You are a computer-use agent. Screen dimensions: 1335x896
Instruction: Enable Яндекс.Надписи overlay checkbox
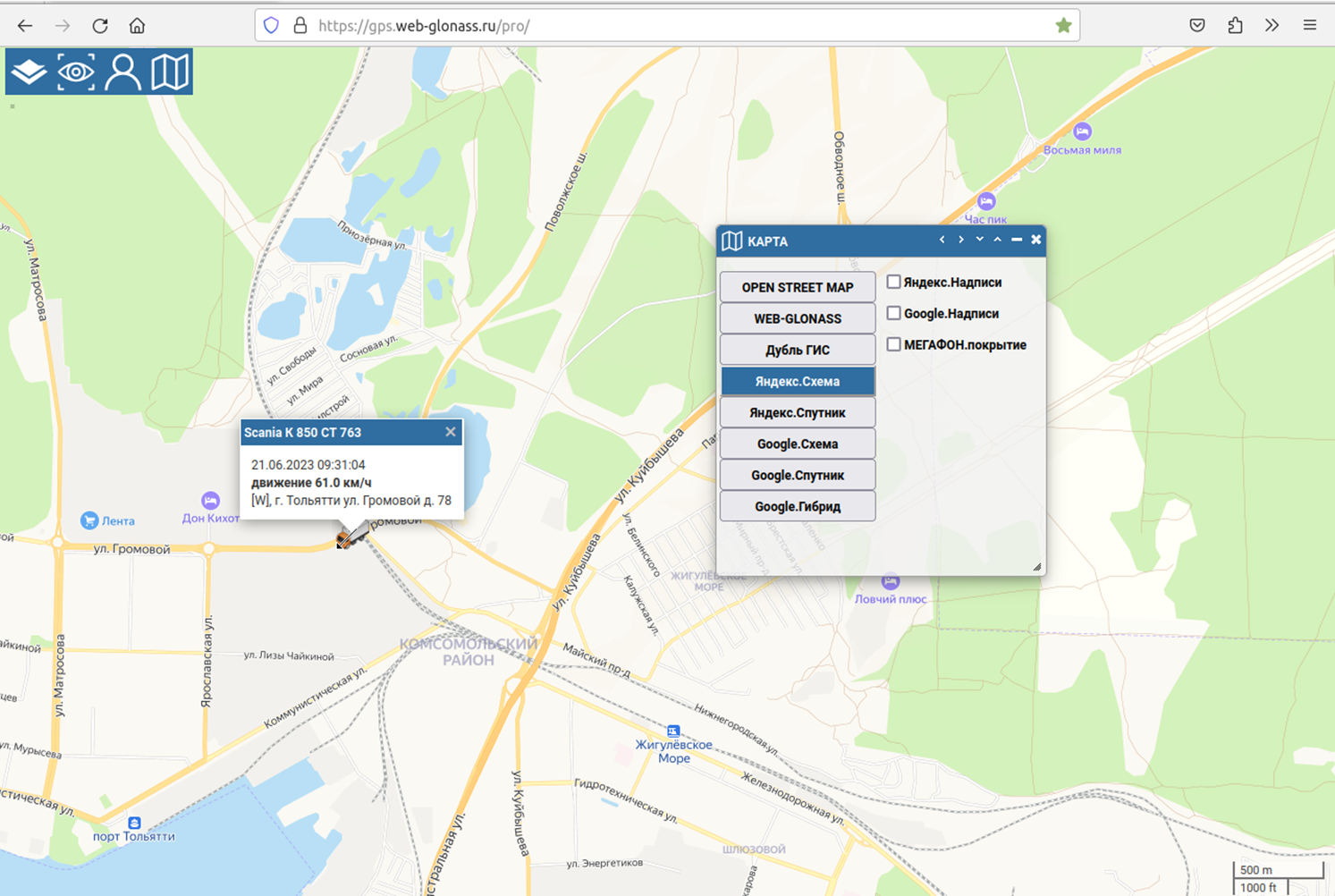[893, 282]
